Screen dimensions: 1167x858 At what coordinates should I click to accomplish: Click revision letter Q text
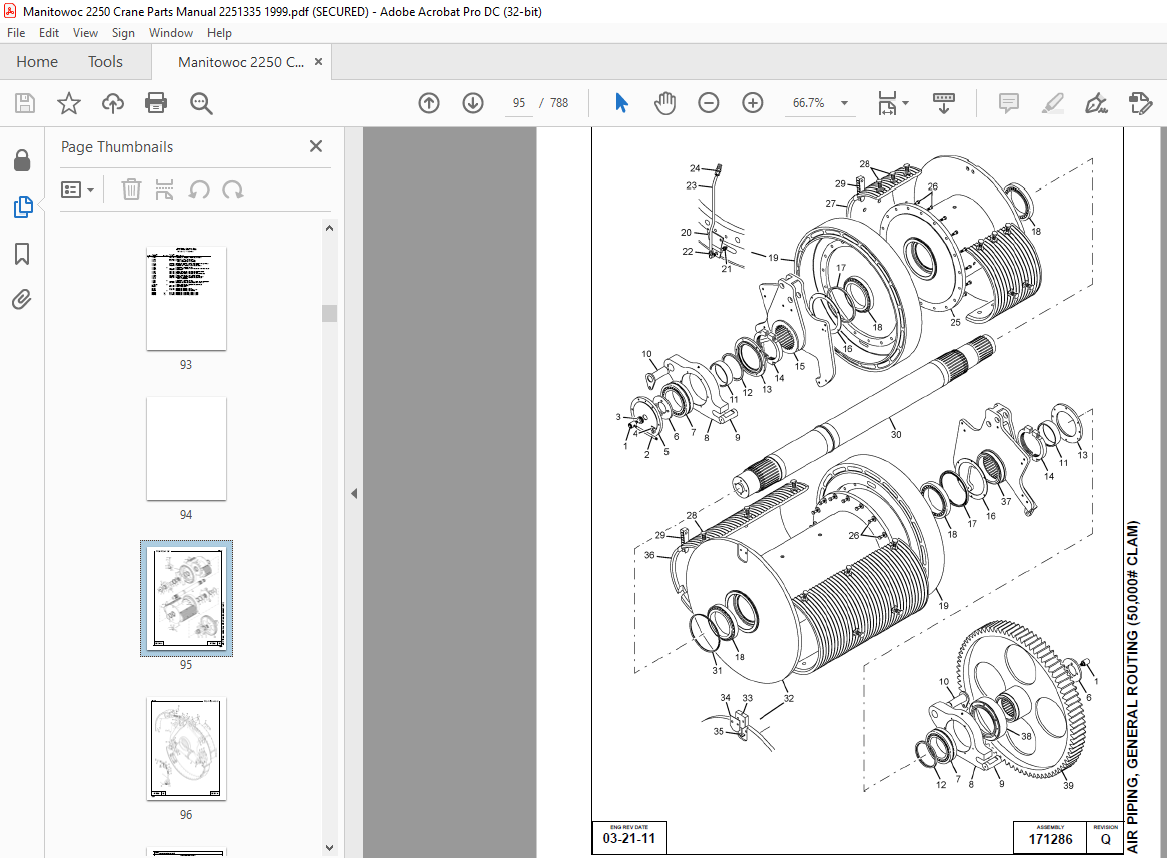click(x=1106, y=839)
